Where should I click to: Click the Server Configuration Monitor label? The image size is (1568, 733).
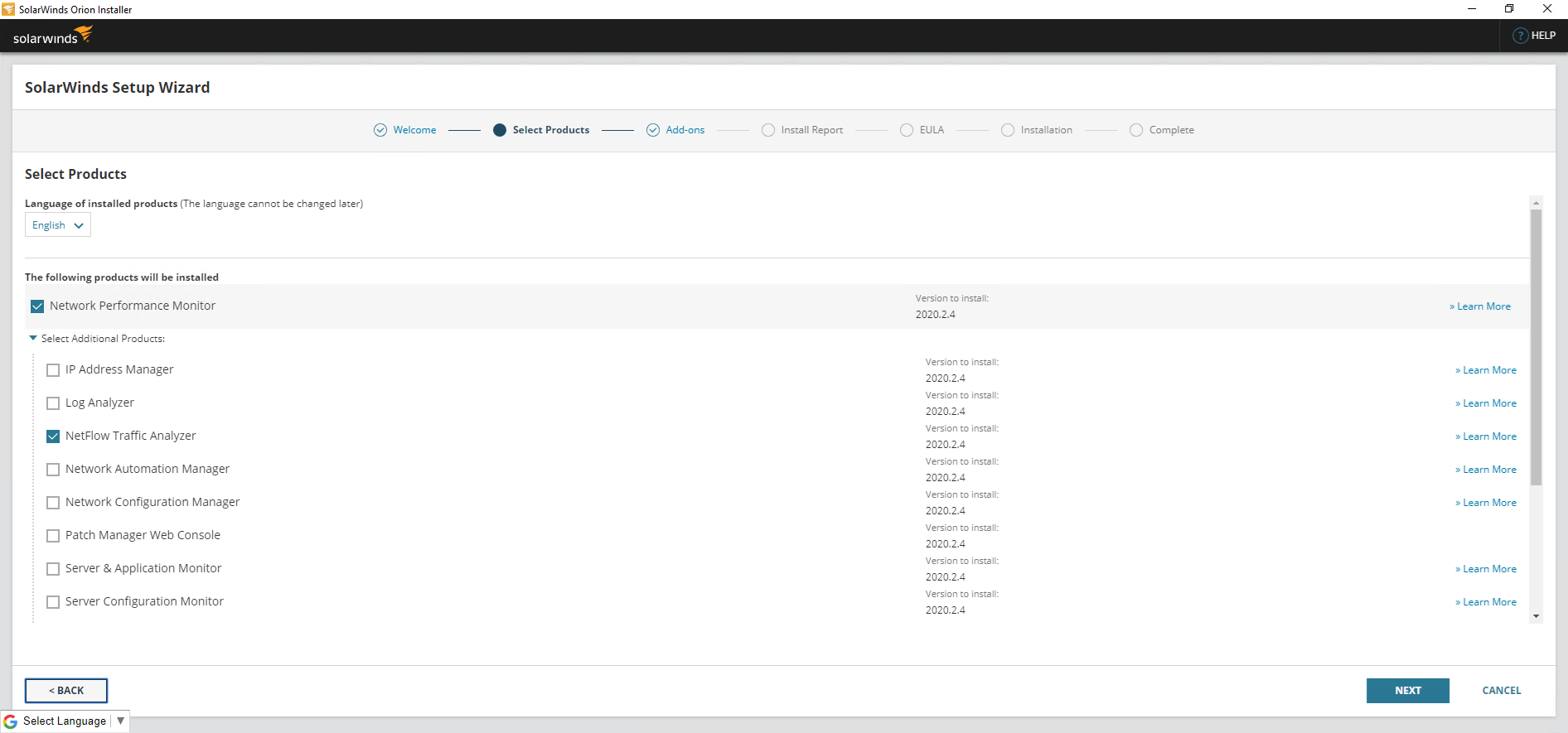tap(144, 601)
